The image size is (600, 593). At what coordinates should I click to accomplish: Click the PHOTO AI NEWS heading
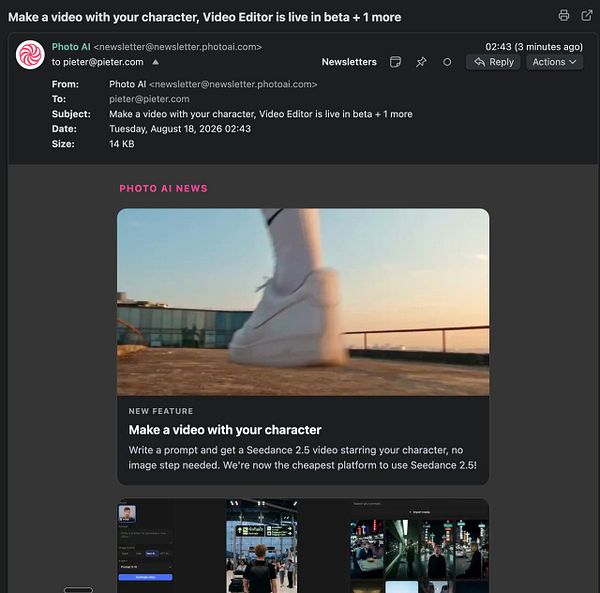click(x=163, y=188)
